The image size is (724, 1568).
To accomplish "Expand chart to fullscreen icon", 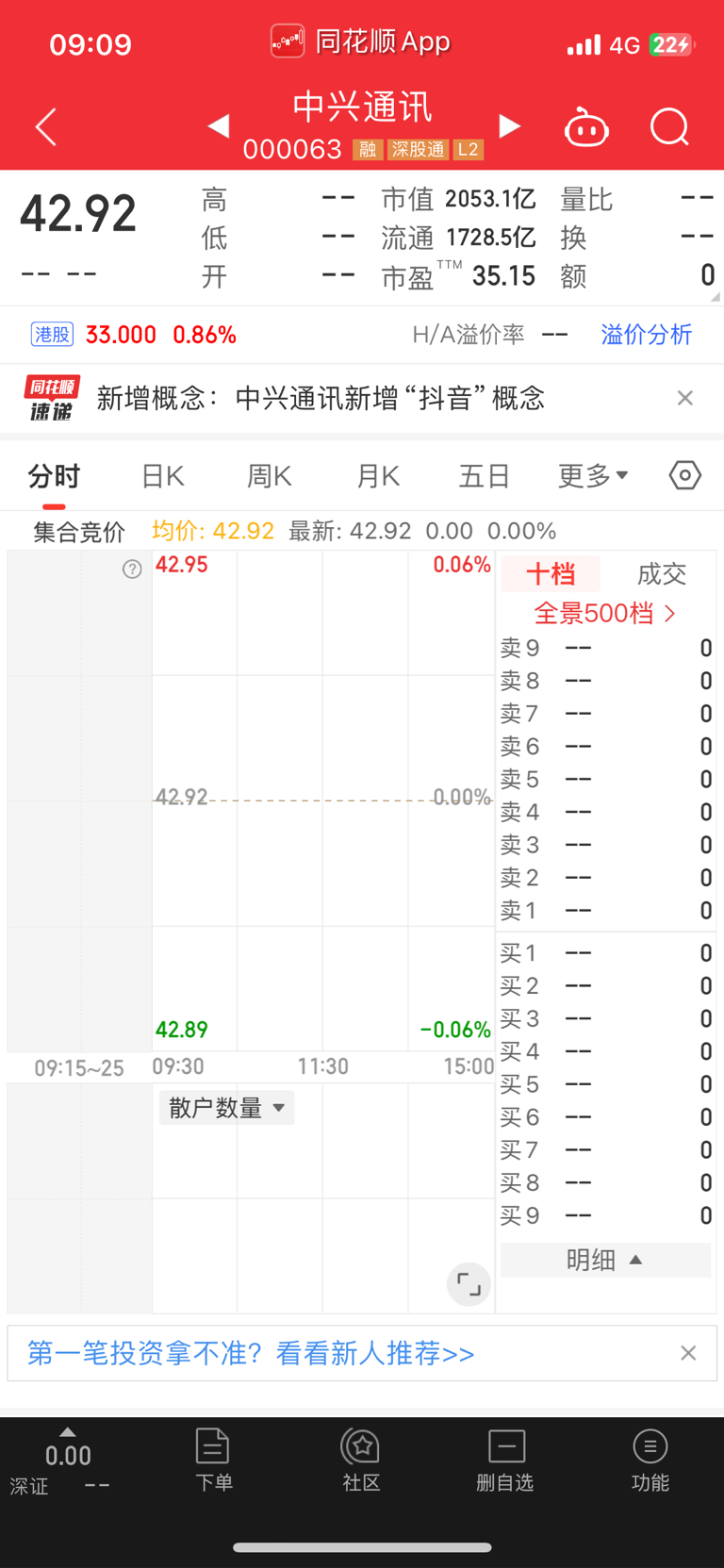I will 469,1284.
